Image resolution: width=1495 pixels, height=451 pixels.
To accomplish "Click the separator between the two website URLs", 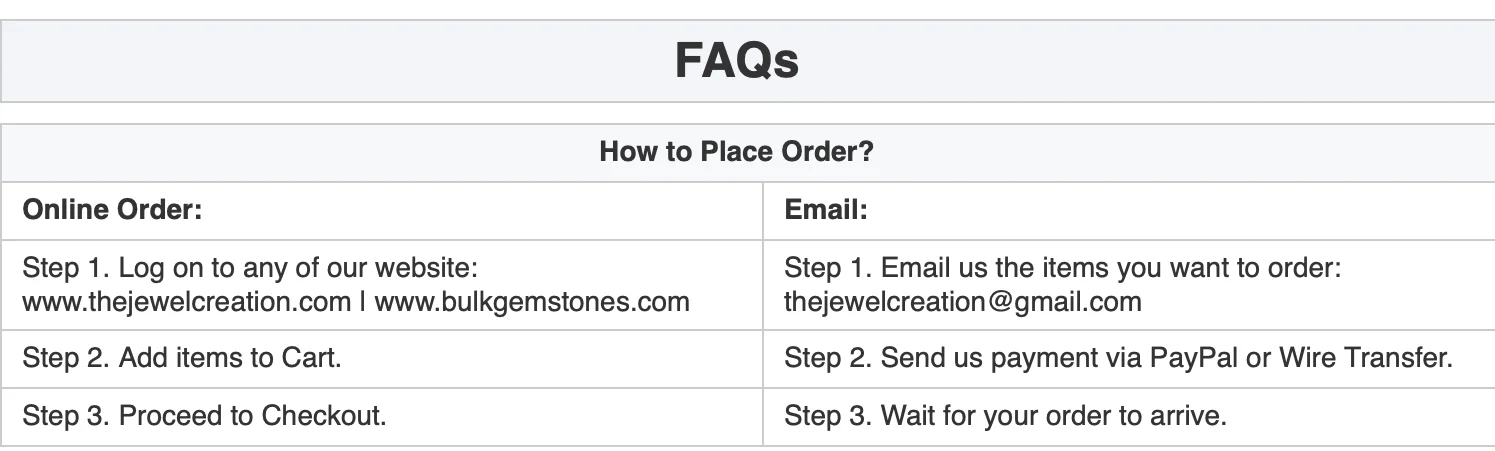I will pyautogui.click(x=362, y=301).
